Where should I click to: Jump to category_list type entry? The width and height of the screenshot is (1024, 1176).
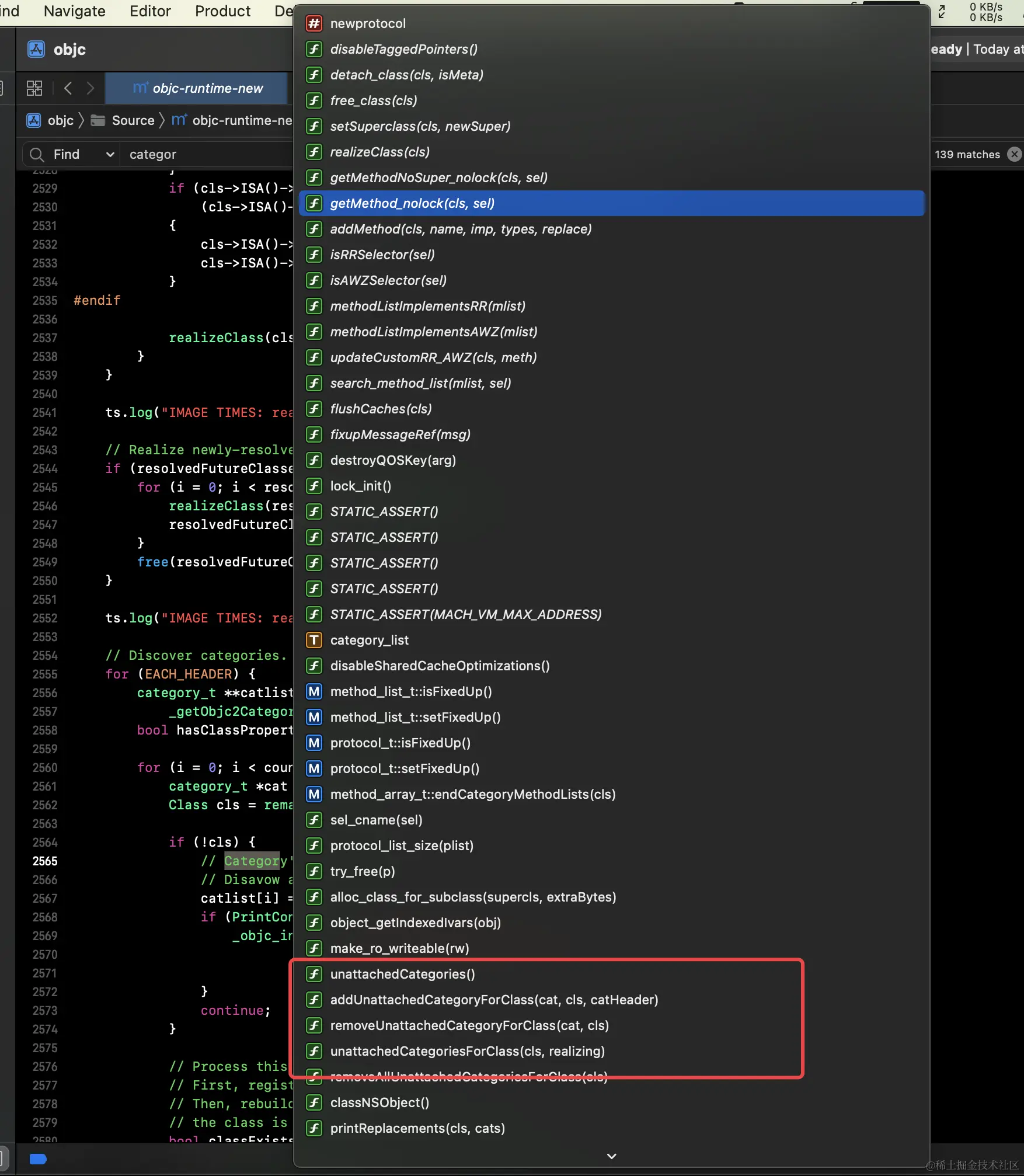click(612, 640)
